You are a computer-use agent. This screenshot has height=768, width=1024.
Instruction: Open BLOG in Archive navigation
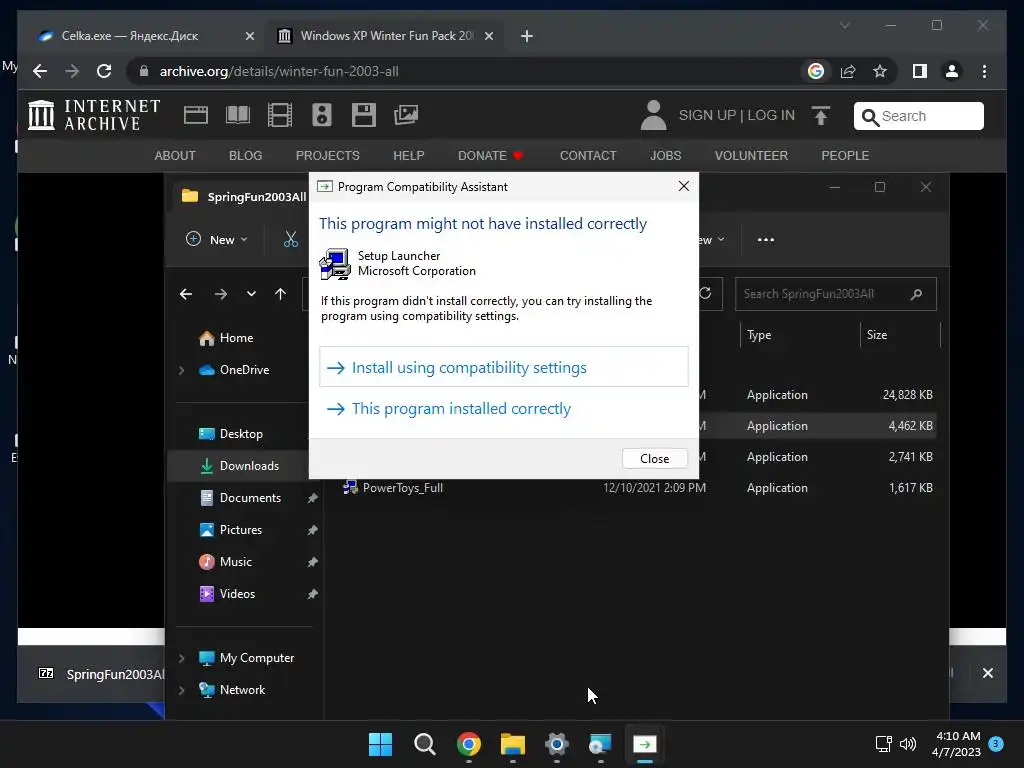click(x=246, y=155)
